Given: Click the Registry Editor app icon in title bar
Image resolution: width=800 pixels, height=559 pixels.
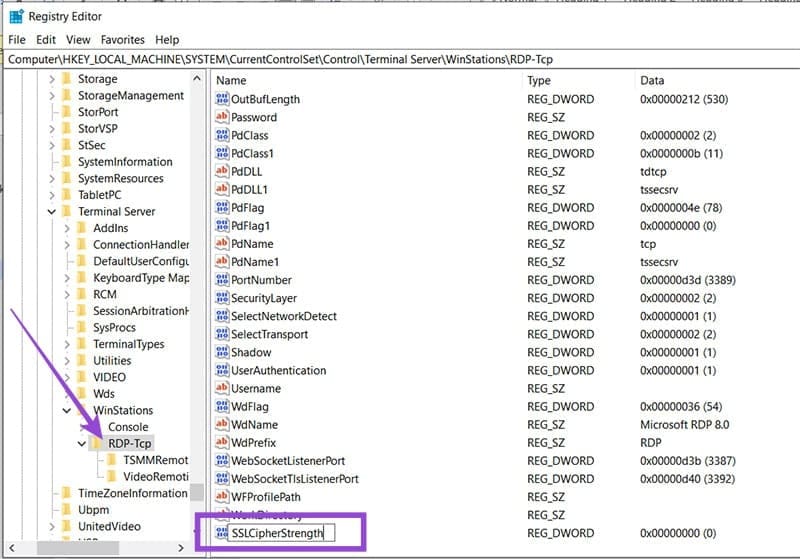Looking at the screenshot, I should click(x=16, y=16).
